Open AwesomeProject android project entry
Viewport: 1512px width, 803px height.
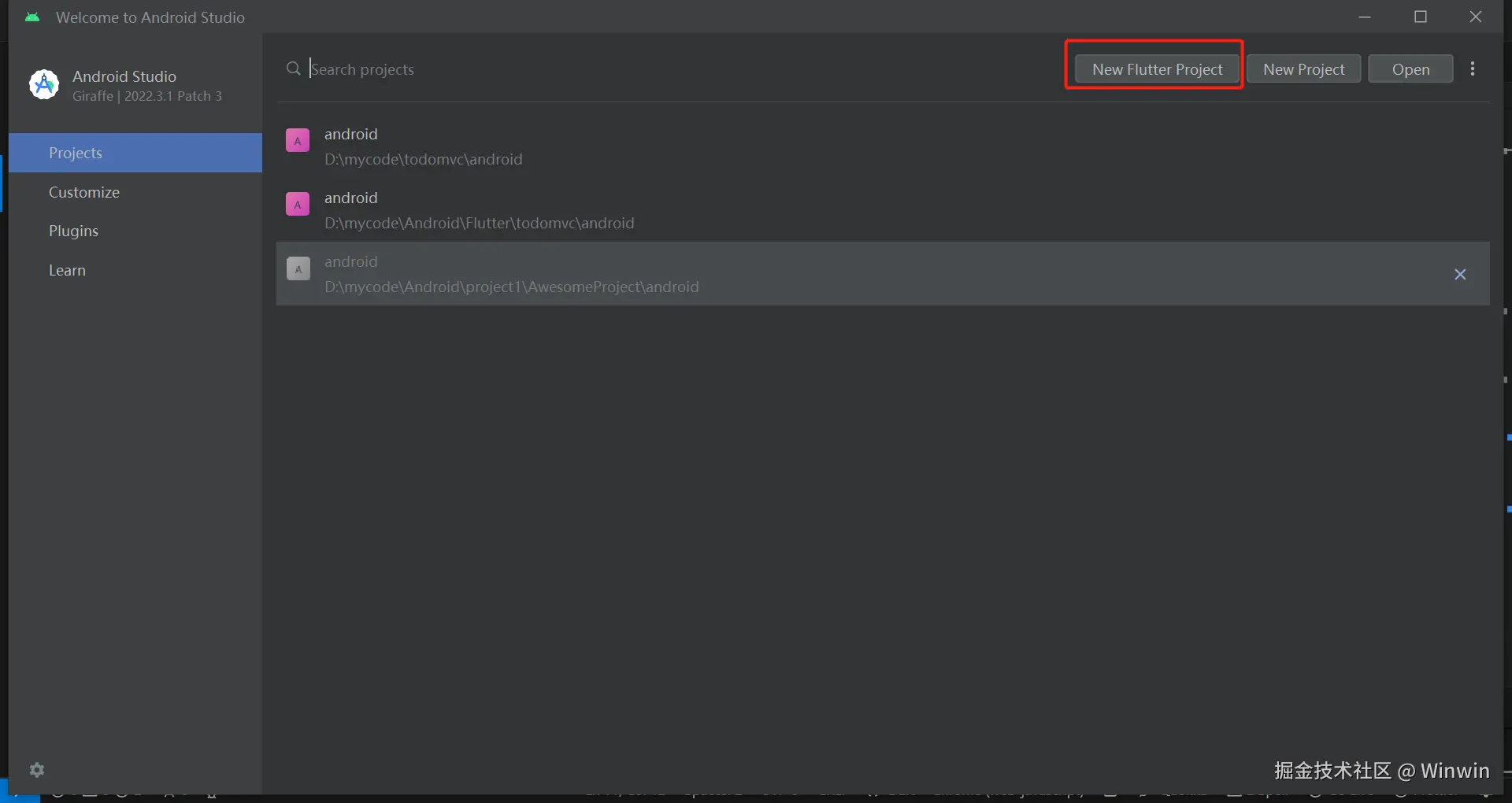click(883, 274)
